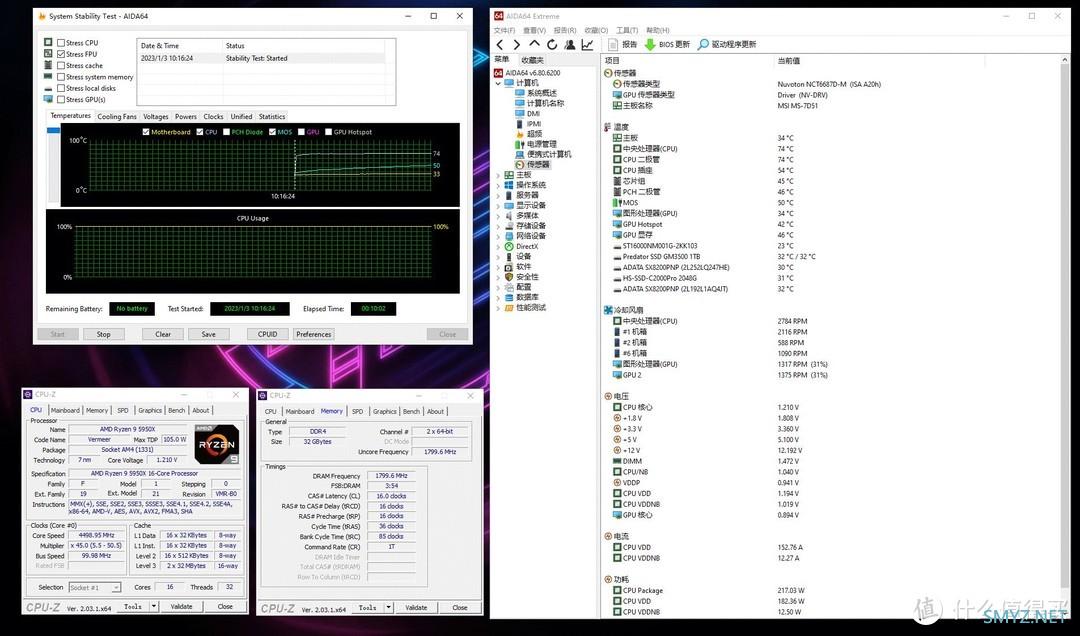Open the graph icon in AIDA64 toolbar
The height and width of the screenshot is (636, 1080).
click(588, 45)
